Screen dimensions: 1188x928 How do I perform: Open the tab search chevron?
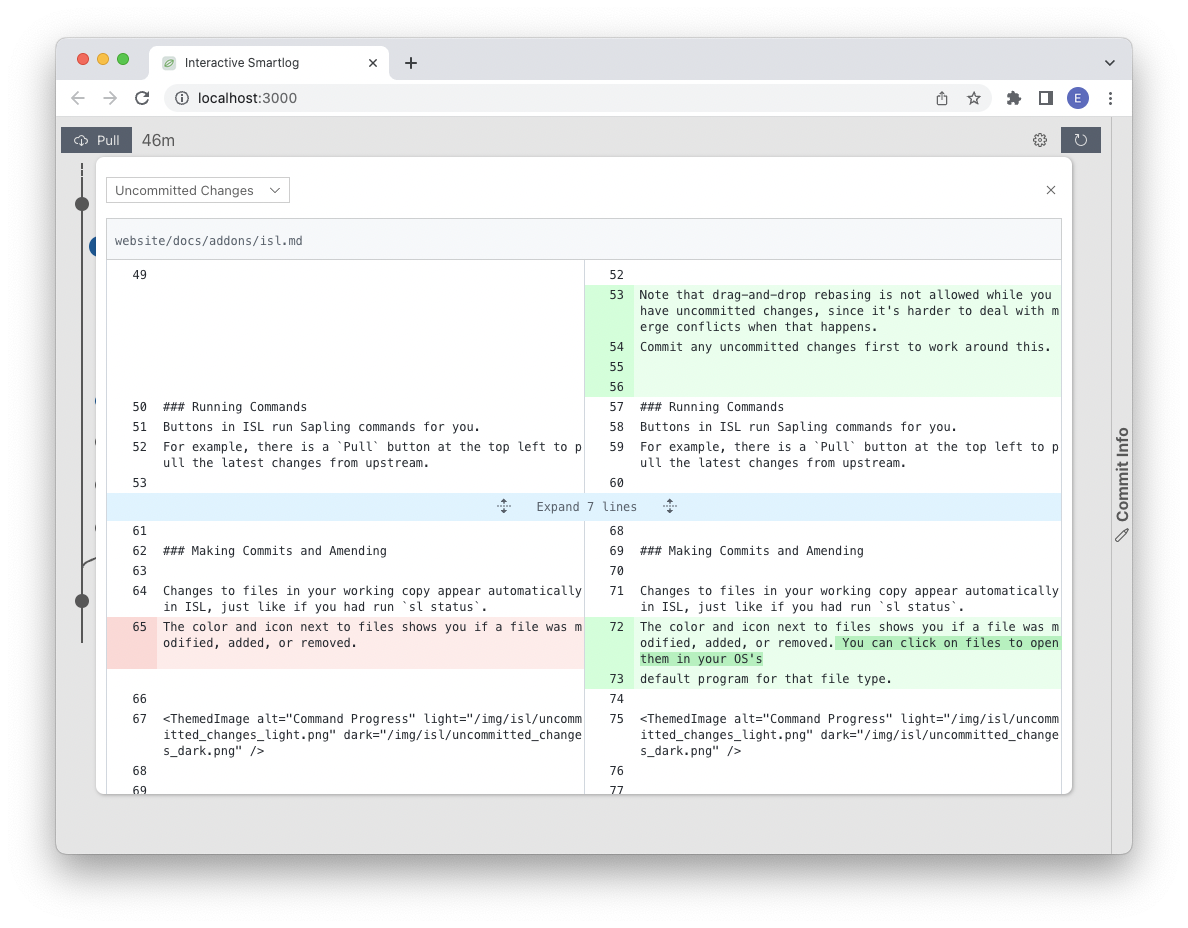[1109, 63]
